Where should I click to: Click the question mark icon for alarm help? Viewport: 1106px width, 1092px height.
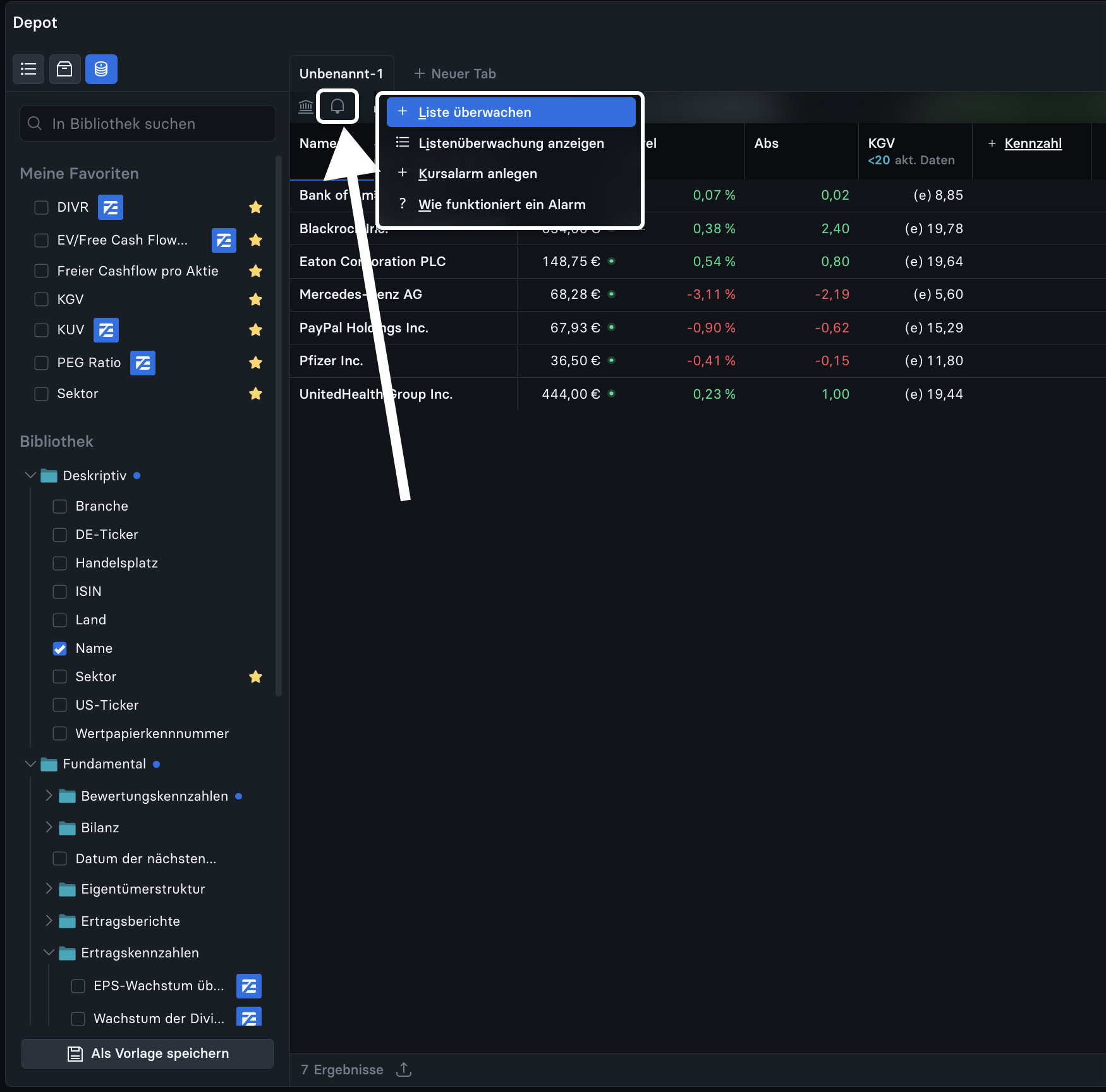402,203
